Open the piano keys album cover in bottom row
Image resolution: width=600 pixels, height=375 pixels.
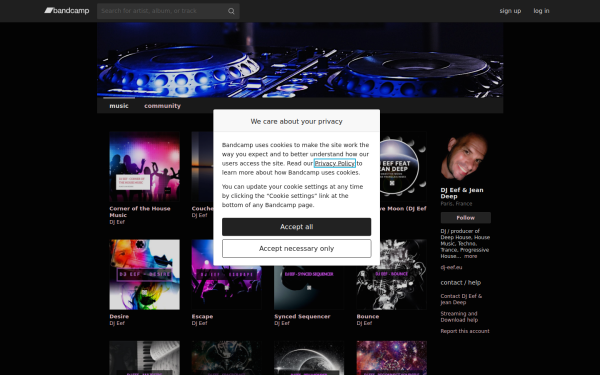click(x=144, y=358)
